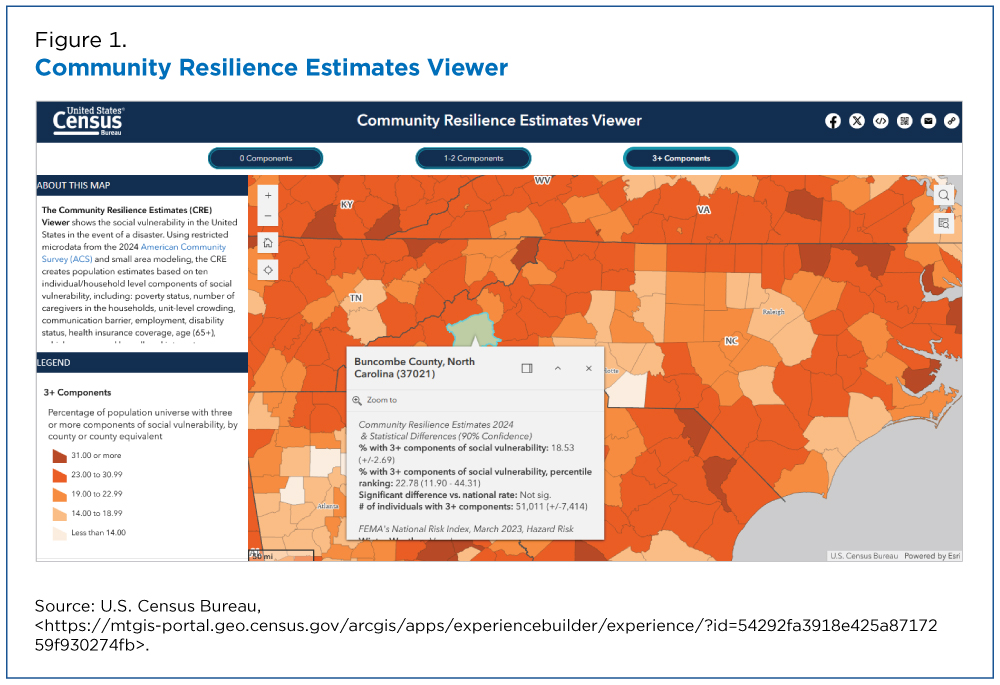Select the 1-2 Components view
Screen dimensions: 1000x685
point(473,158)
